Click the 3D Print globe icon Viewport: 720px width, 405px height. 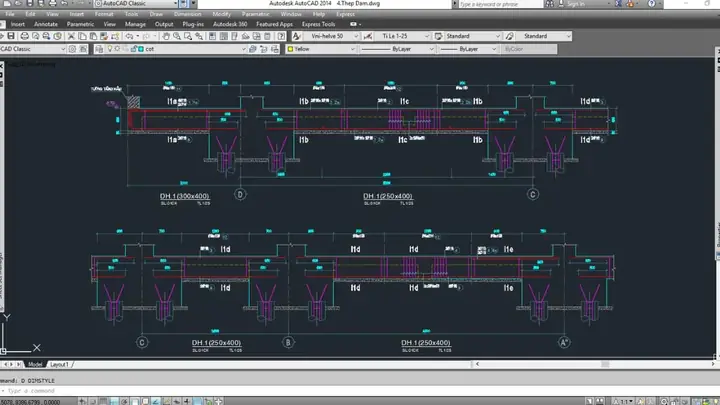click(x=57, y=36)
